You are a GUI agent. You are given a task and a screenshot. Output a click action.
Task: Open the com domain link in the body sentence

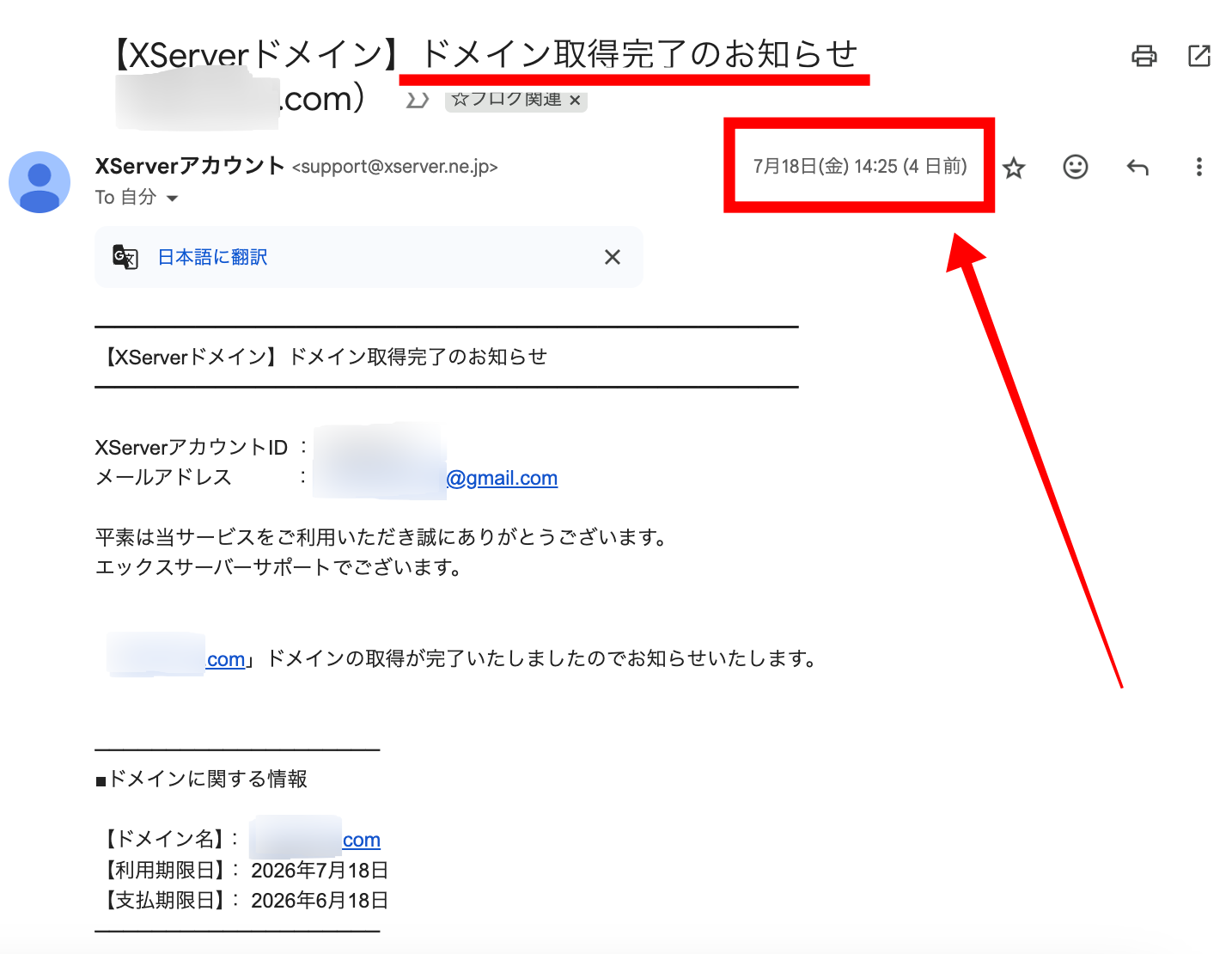coord(226,659)
